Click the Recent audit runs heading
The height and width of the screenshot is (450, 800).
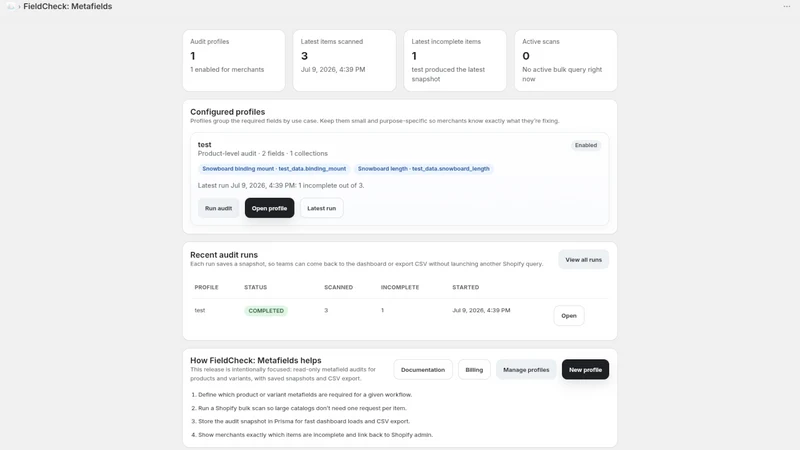224,255
